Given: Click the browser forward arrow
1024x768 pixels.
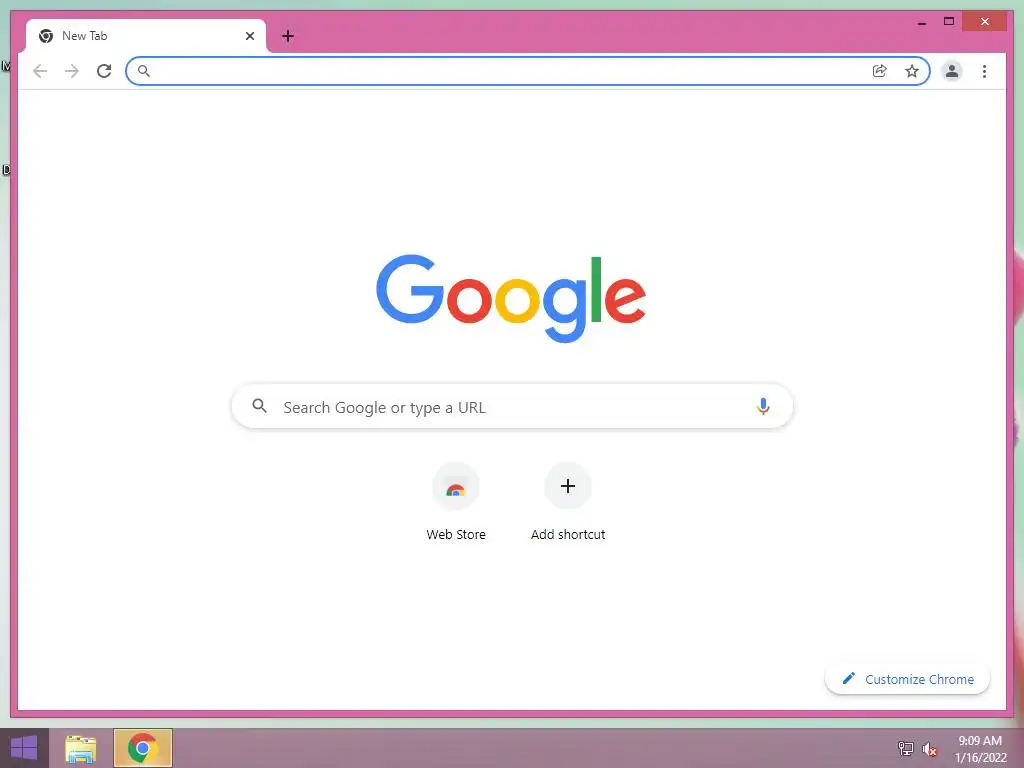Looking at the screenshot, I should (72, 71).
